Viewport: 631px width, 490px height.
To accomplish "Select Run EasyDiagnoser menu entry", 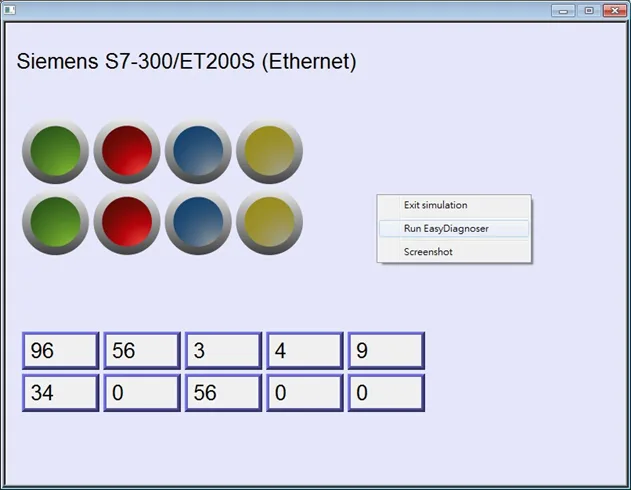I will (x=454, y=229).
